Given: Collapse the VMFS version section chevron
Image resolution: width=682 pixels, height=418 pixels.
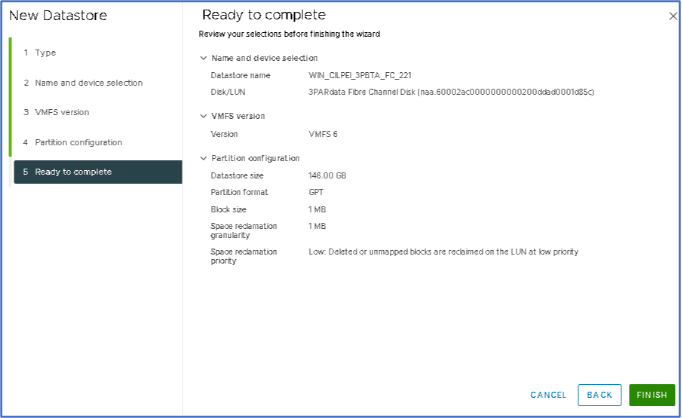Looking at the screenshot, I should pyautogui.click(x=204, y=116).
